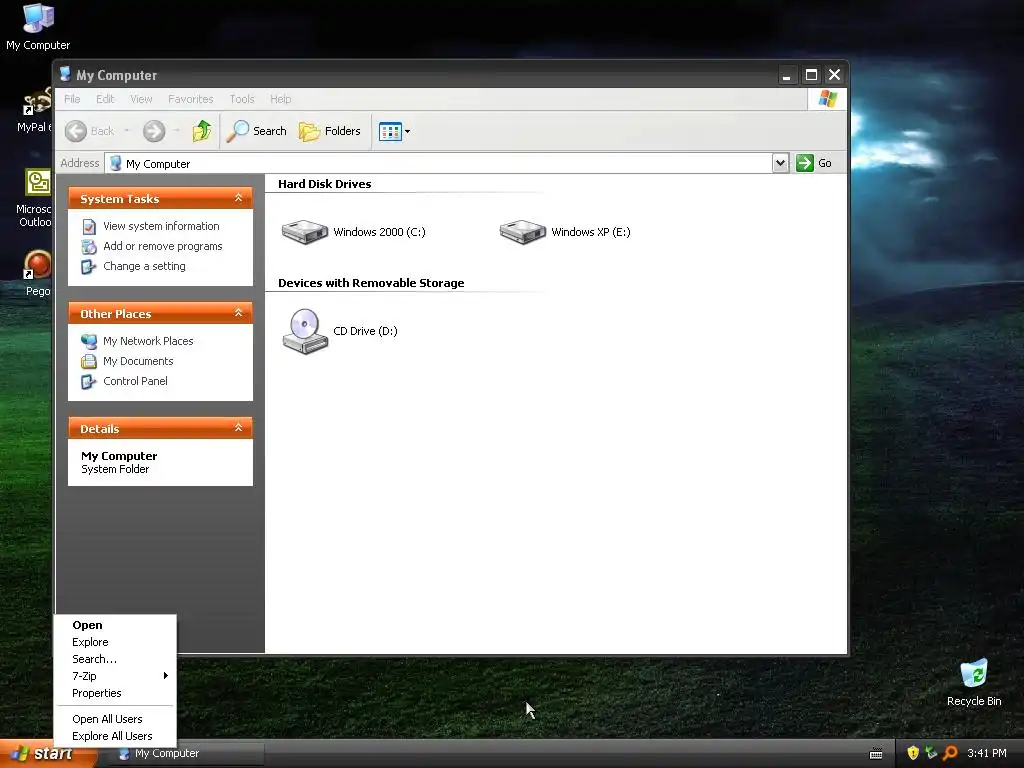Open the File menu
The width and height of the screenshot is (1024, 768).
pos(72,99)
